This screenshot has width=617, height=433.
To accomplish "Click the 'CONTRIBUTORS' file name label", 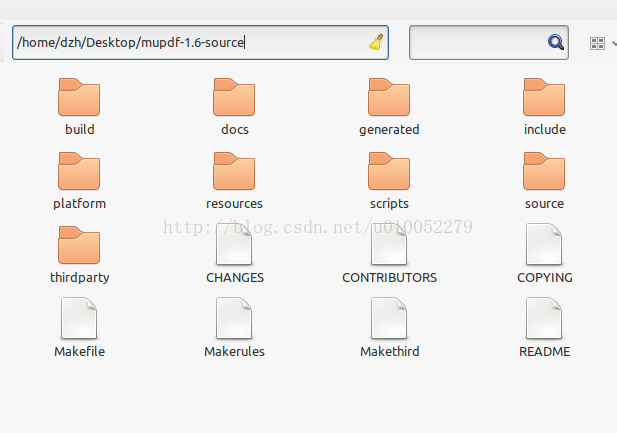I will click(x=390, y=278).
